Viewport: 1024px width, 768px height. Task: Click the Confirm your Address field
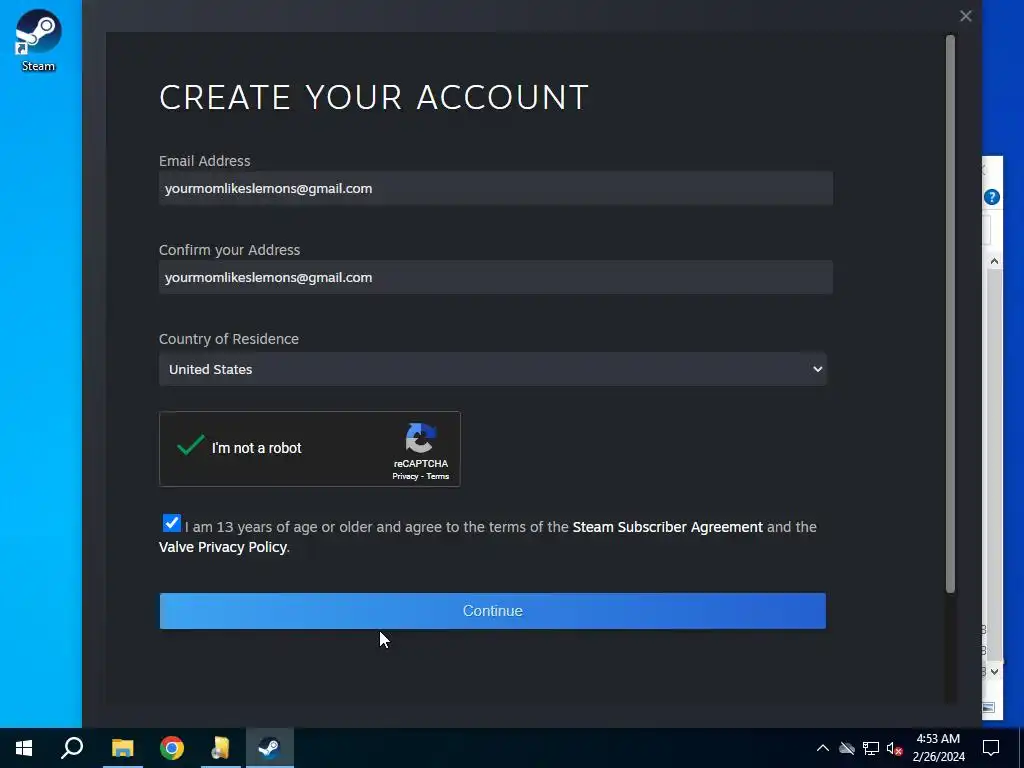pyautogui.click(x=496, y=277)
